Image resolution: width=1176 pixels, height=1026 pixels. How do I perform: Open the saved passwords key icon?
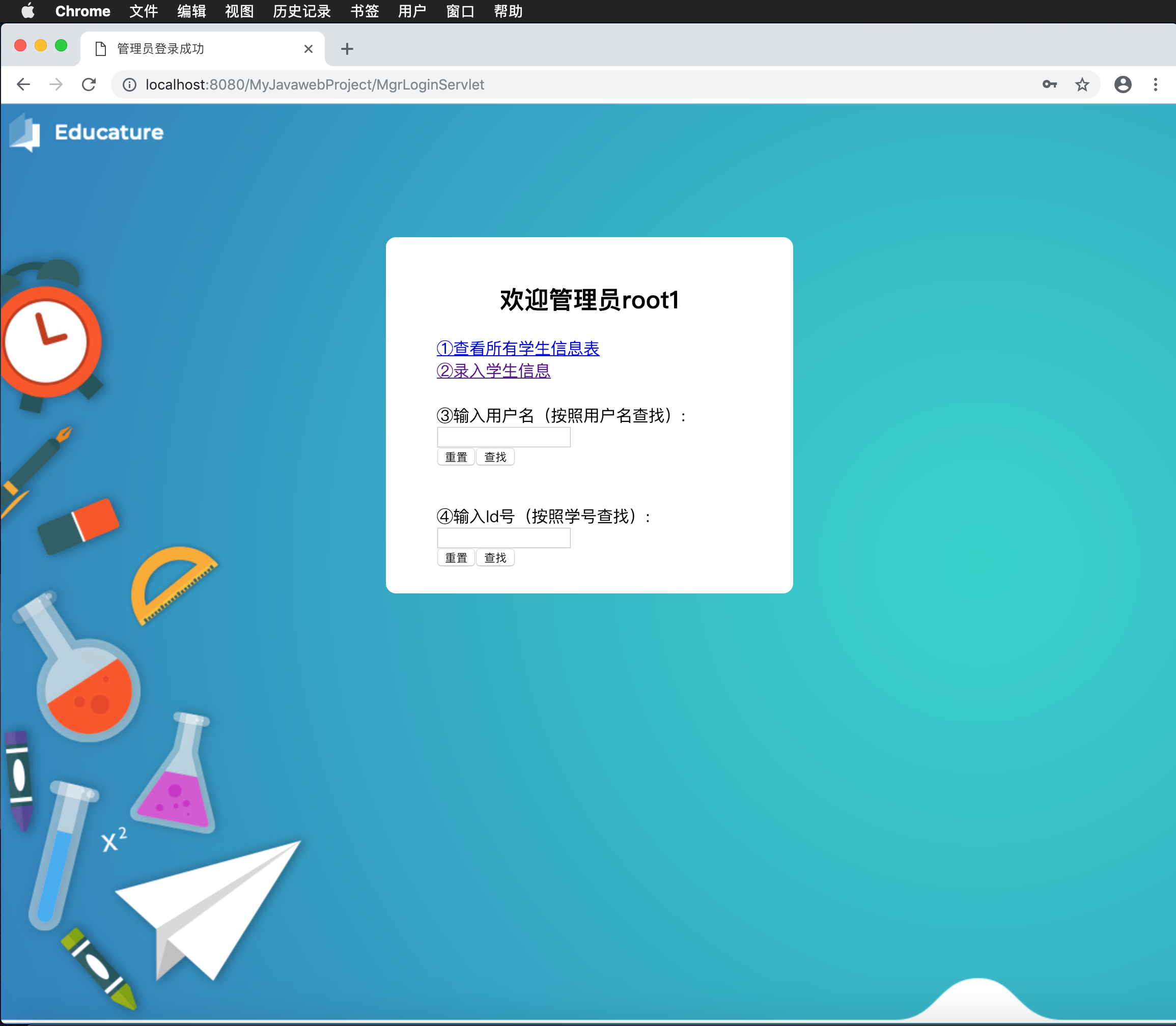1049,84
